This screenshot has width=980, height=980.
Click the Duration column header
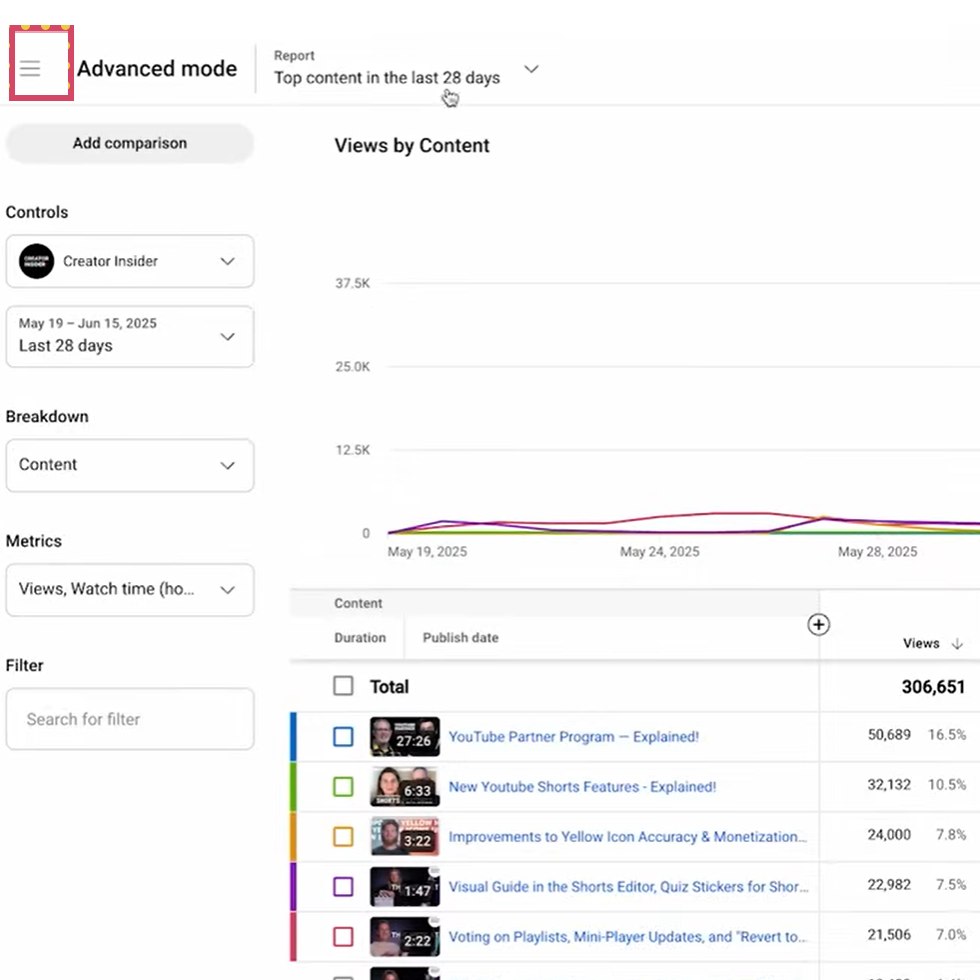360,638
